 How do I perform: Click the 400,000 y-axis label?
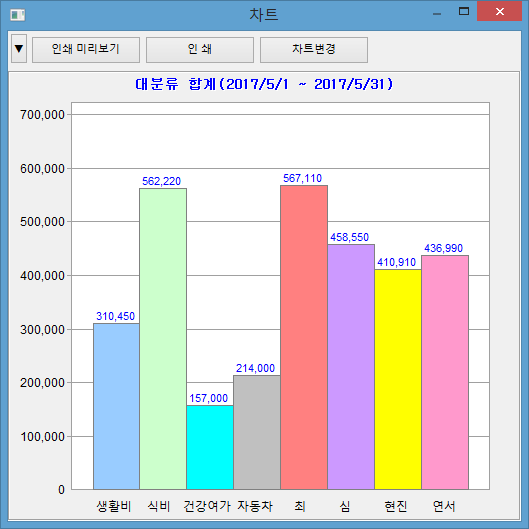click(x=42, y=276)
